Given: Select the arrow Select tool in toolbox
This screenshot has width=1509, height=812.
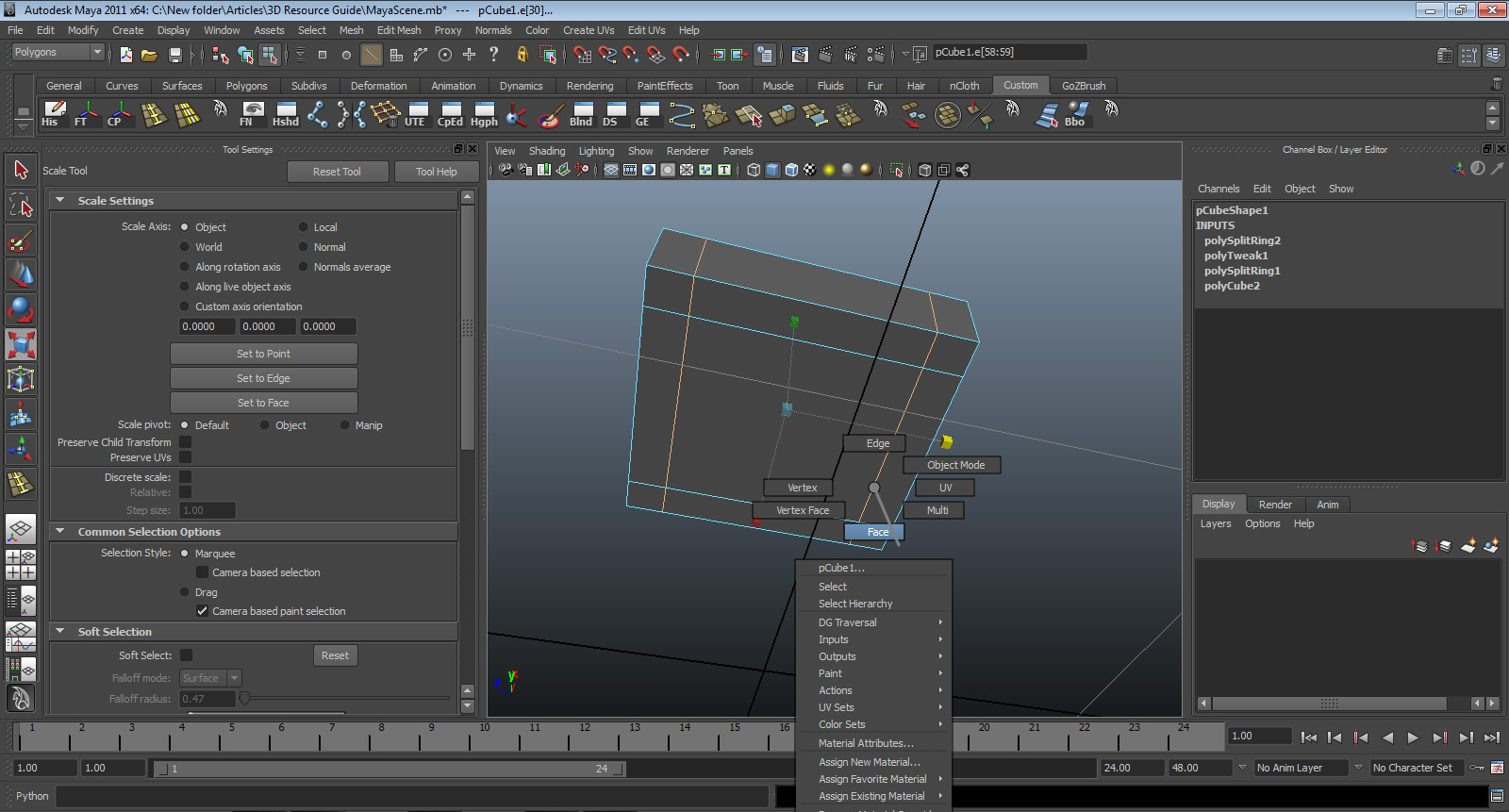Looking at the screenshot, I should 21,171.
